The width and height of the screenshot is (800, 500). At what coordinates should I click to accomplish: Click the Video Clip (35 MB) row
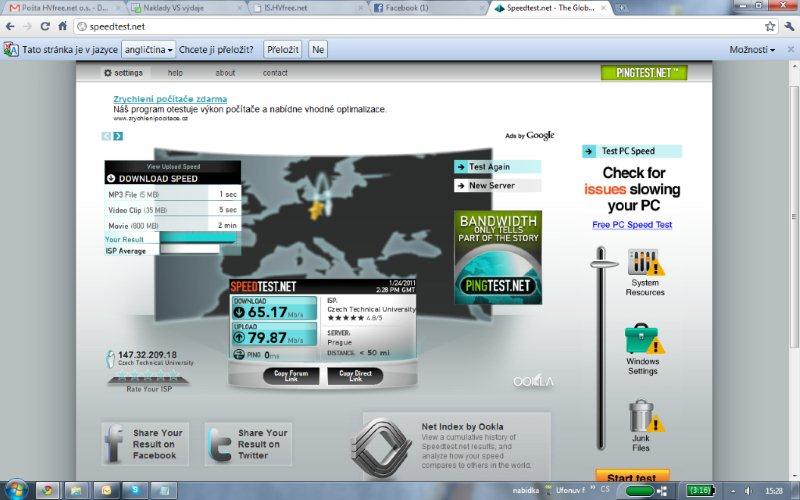click(x=172, y=210)
